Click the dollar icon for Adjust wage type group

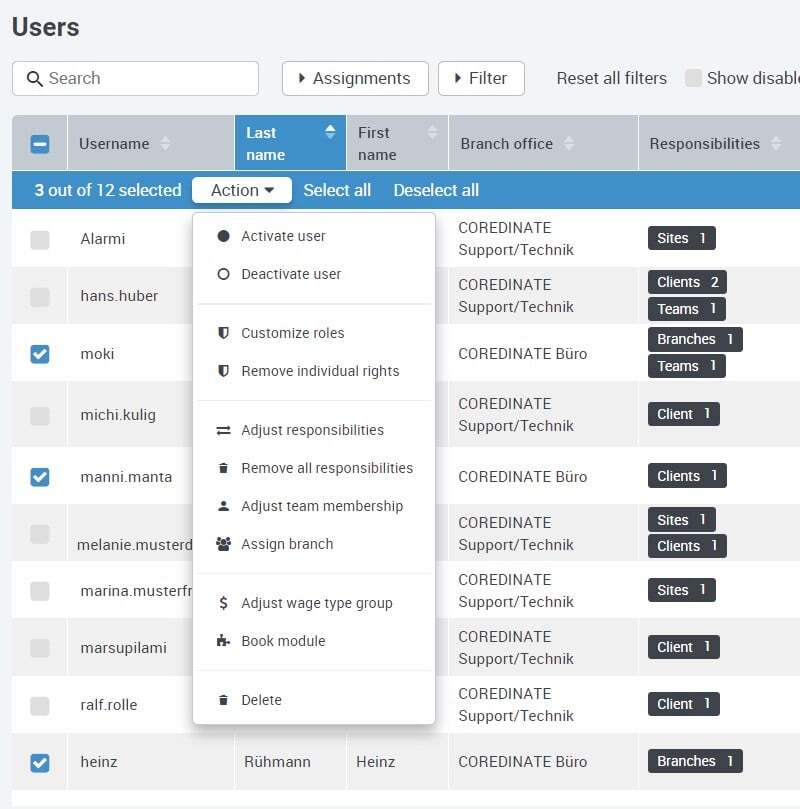(x=224, y=604)
